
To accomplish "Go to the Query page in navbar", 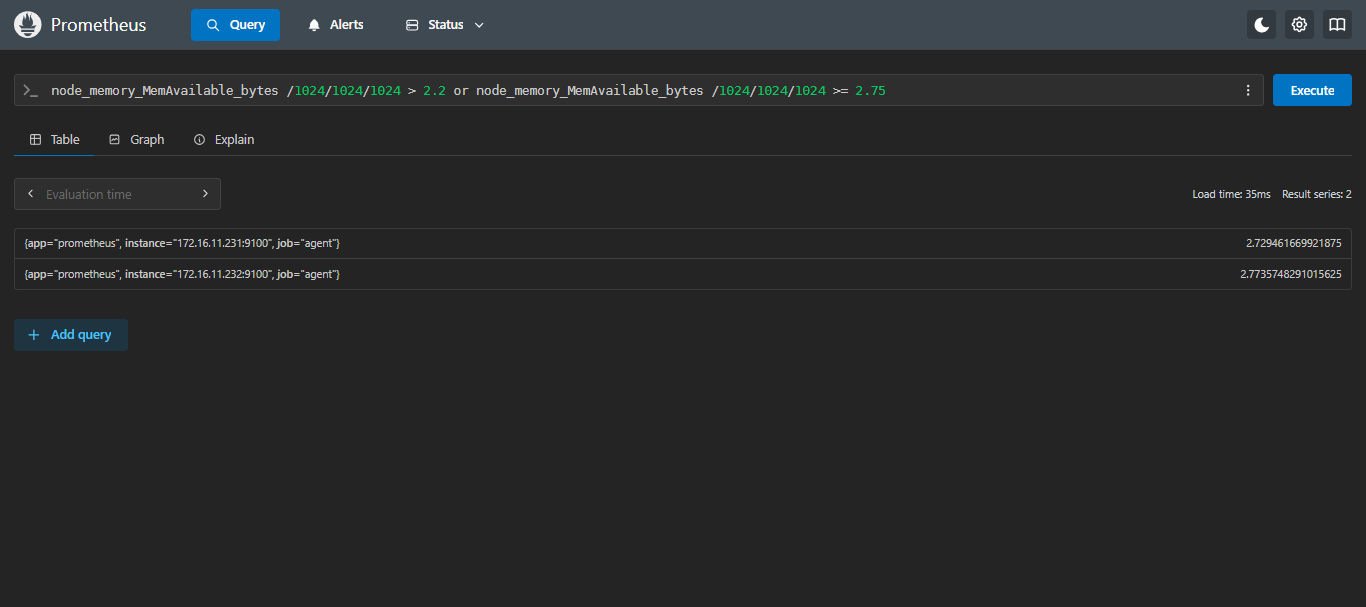I will point(235,25).
